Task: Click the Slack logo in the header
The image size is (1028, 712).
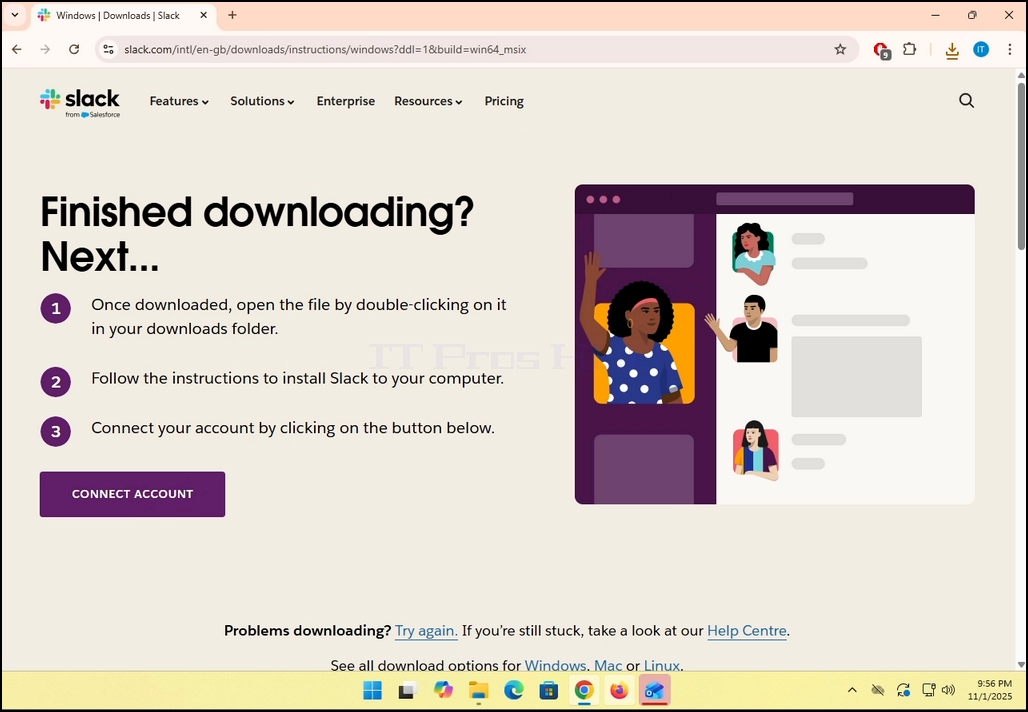Action: [79, 103]
